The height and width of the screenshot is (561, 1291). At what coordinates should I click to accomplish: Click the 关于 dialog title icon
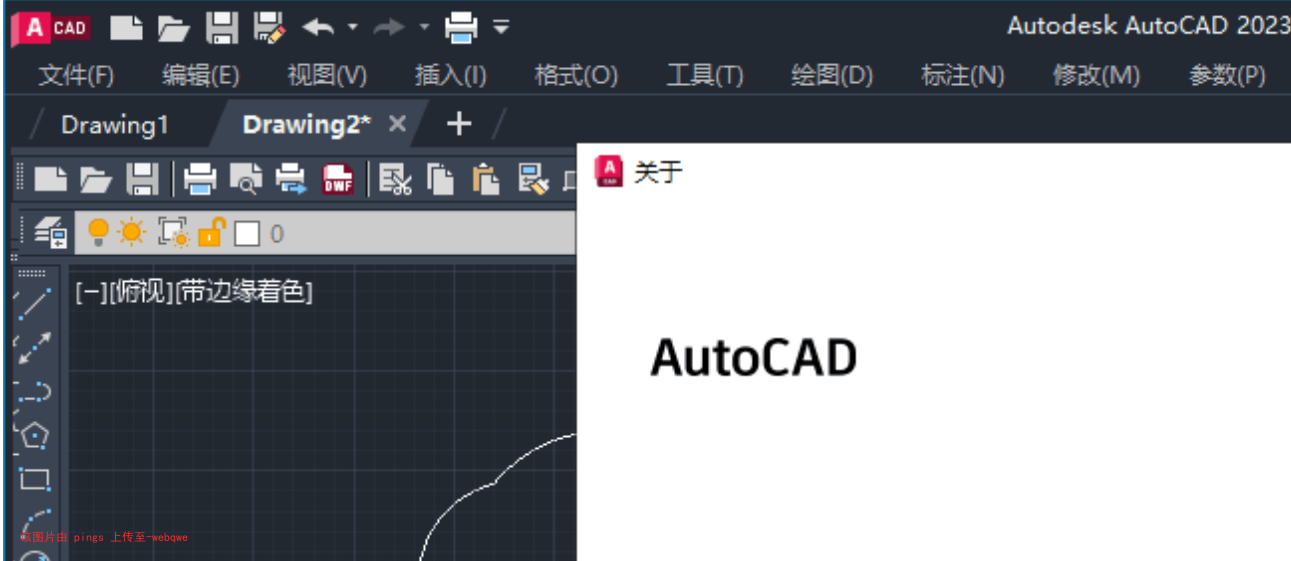pyautogui.click(x=608, y=172)
